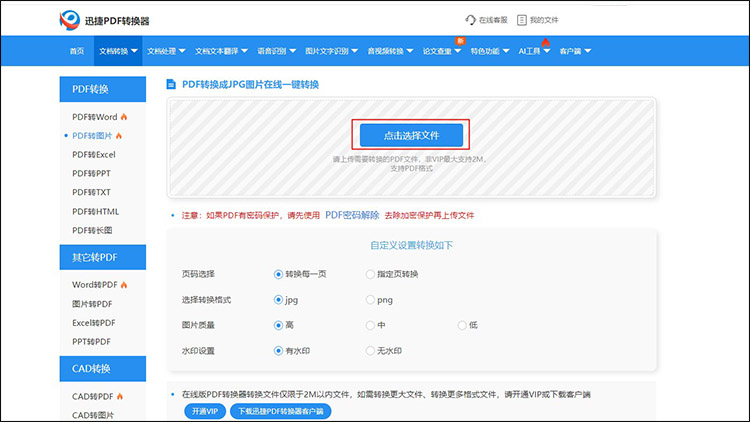
Task: Set image quality to 低
Action: (462, 325)
